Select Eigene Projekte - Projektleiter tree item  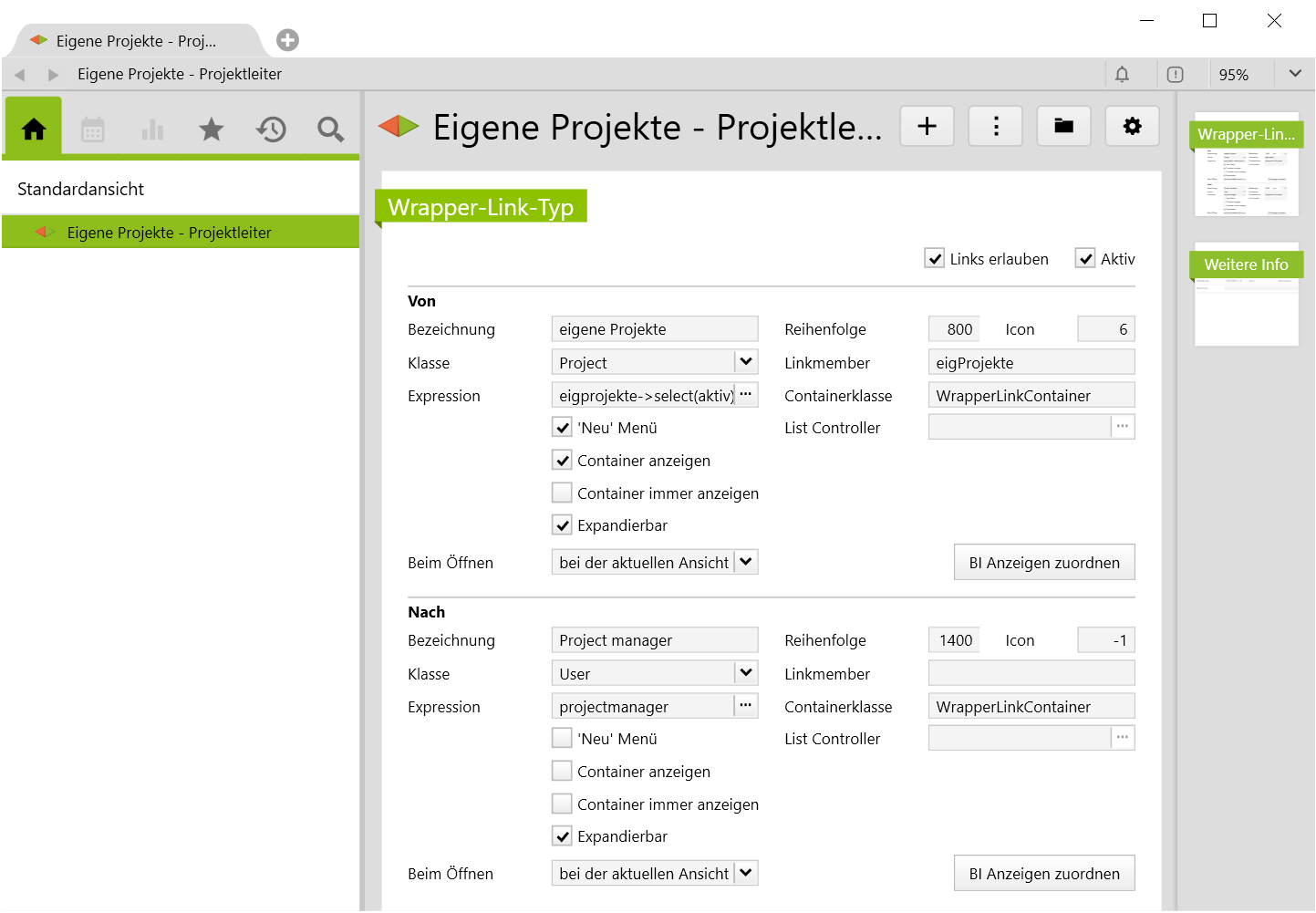click(169, 233)
